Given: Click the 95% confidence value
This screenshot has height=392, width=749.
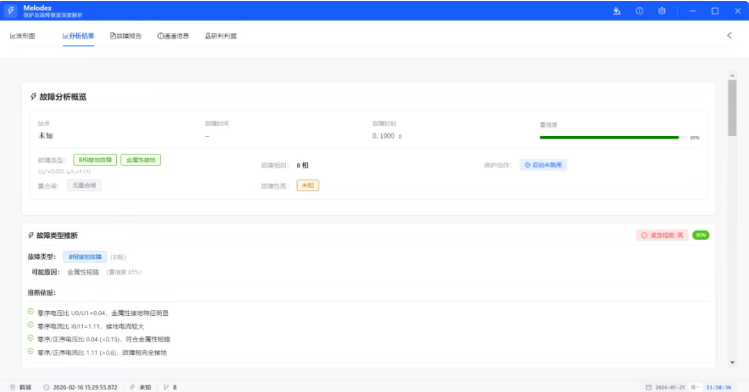Looking at the screenshot, I should (695, 138).
